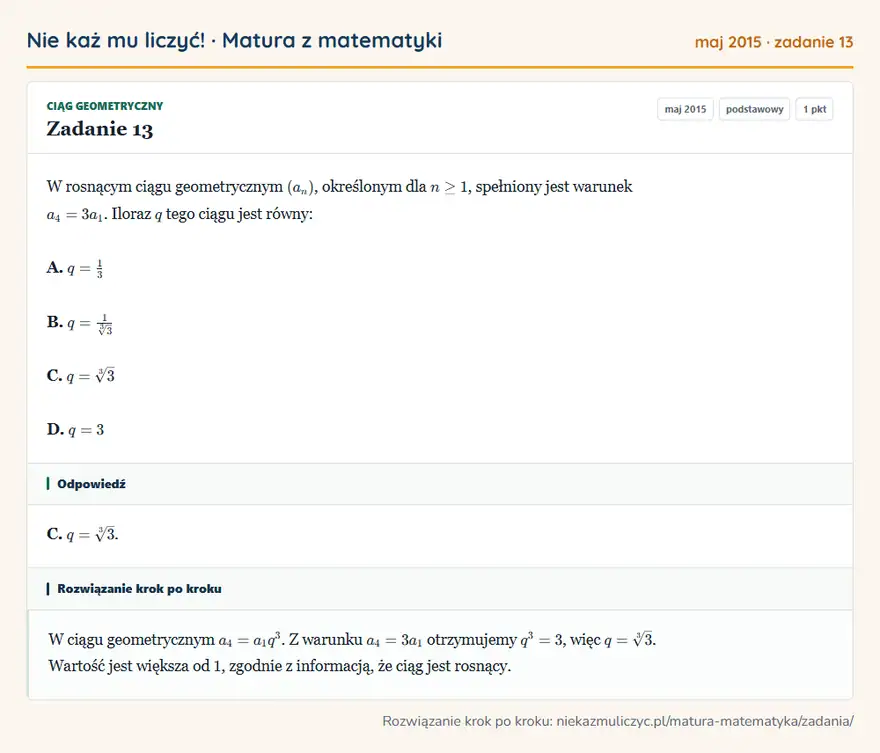This screenshot has height=753, width=880.
Task: Select answer option D, q = 3
Action: pyautogui.click(x=75, y=430)
